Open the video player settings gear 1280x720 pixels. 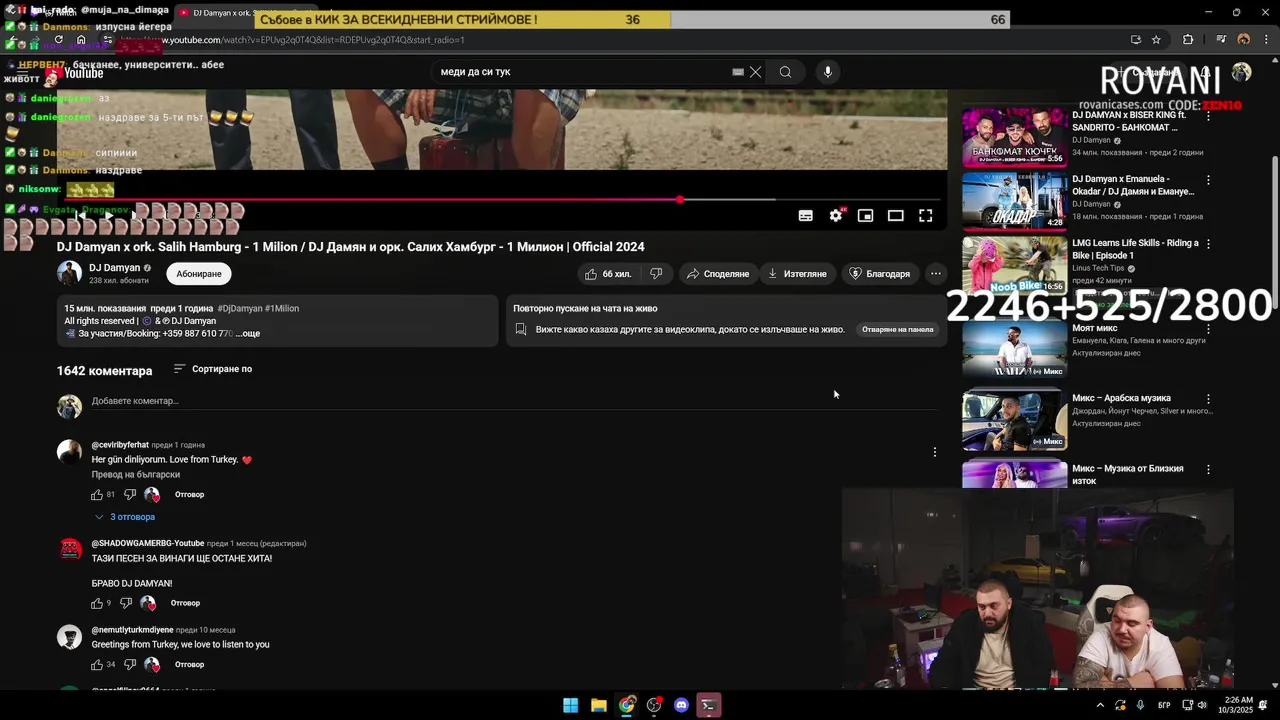pos(836,215)
